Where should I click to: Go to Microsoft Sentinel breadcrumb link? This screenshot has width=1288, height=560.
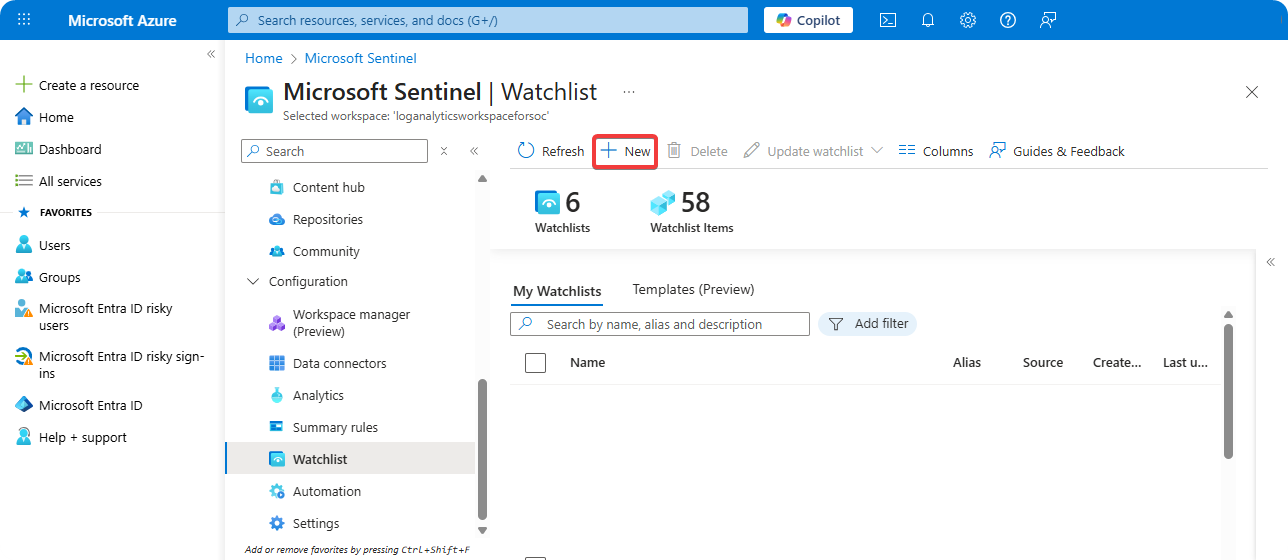(360, 58)
